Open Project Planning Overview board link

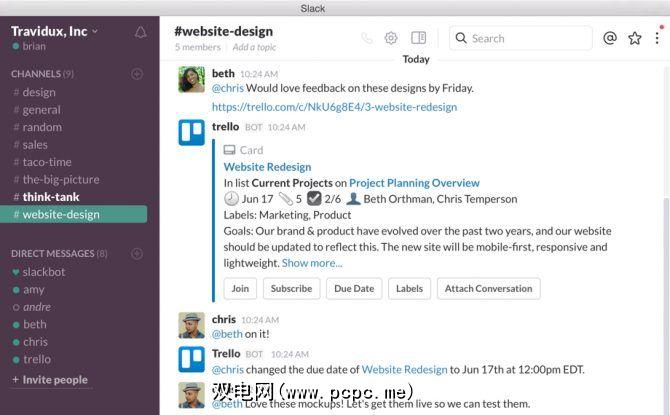(414, 183)
